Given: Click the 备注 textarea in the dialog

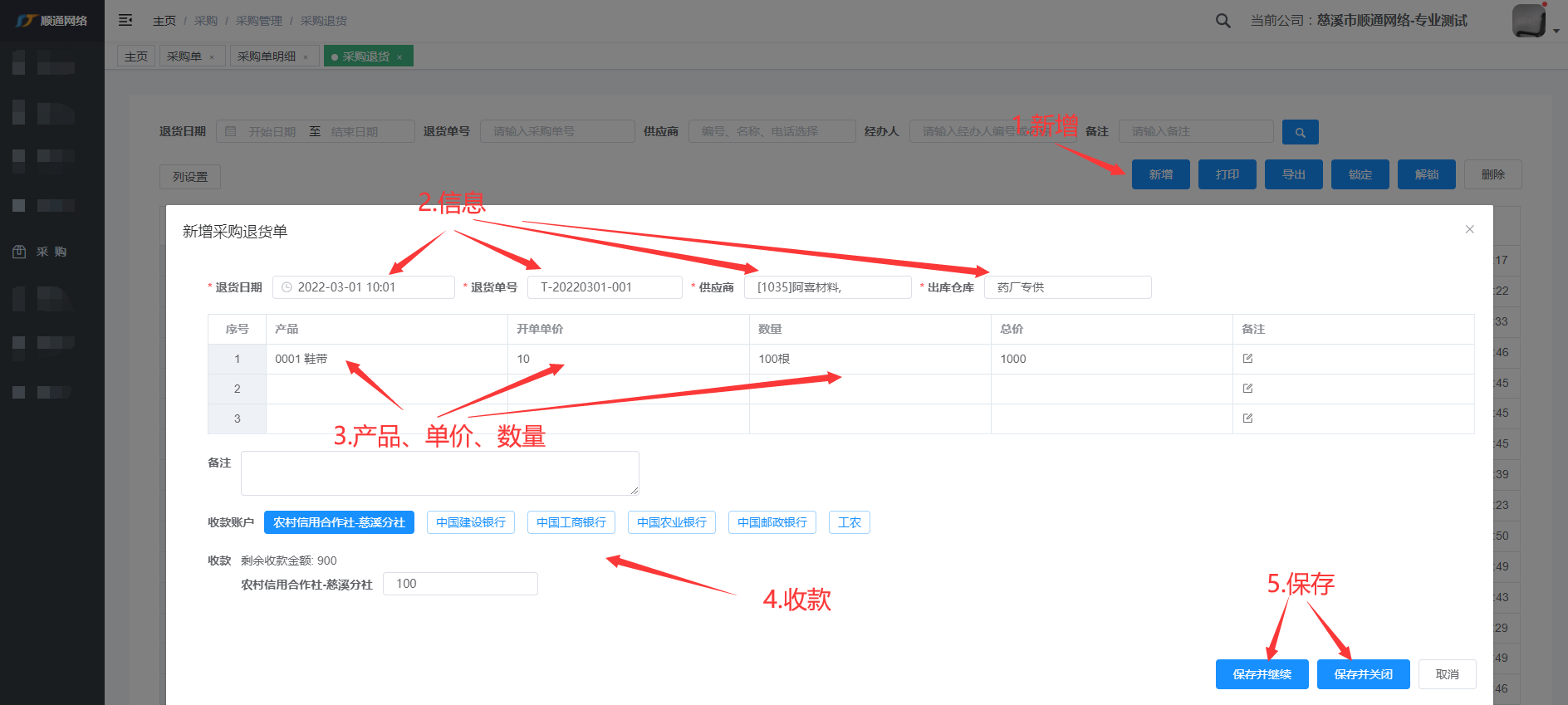Looking at the screenshot, I should pos(439,473).
